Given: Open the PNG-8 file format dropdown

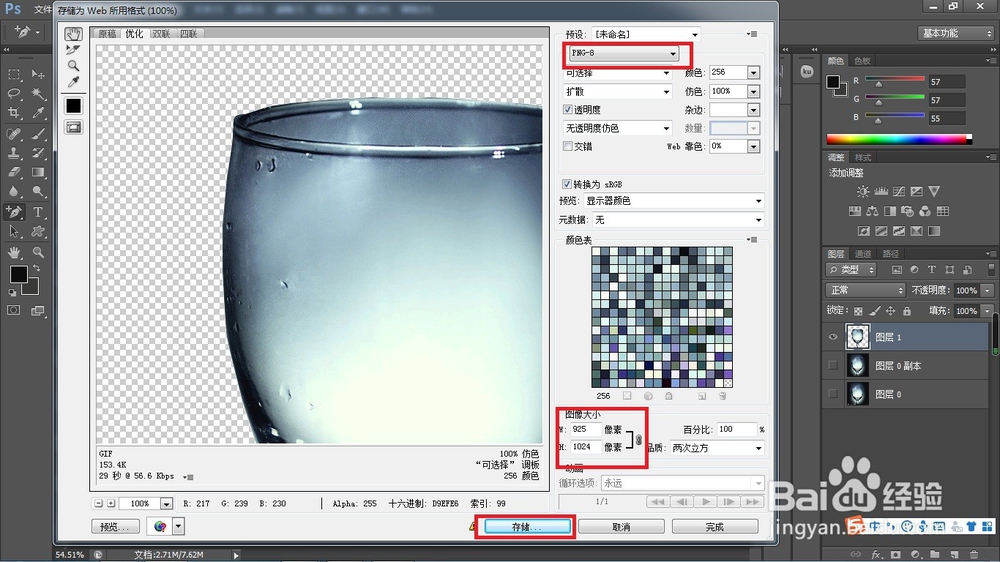Looking at the screenshot, I should click(623, 54).
